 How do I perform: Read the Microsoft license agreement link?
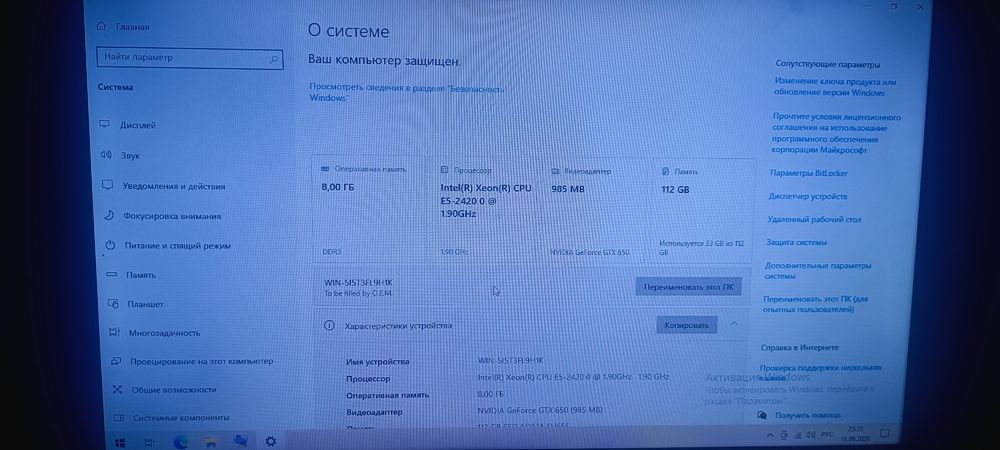click(x=835, y=134)
